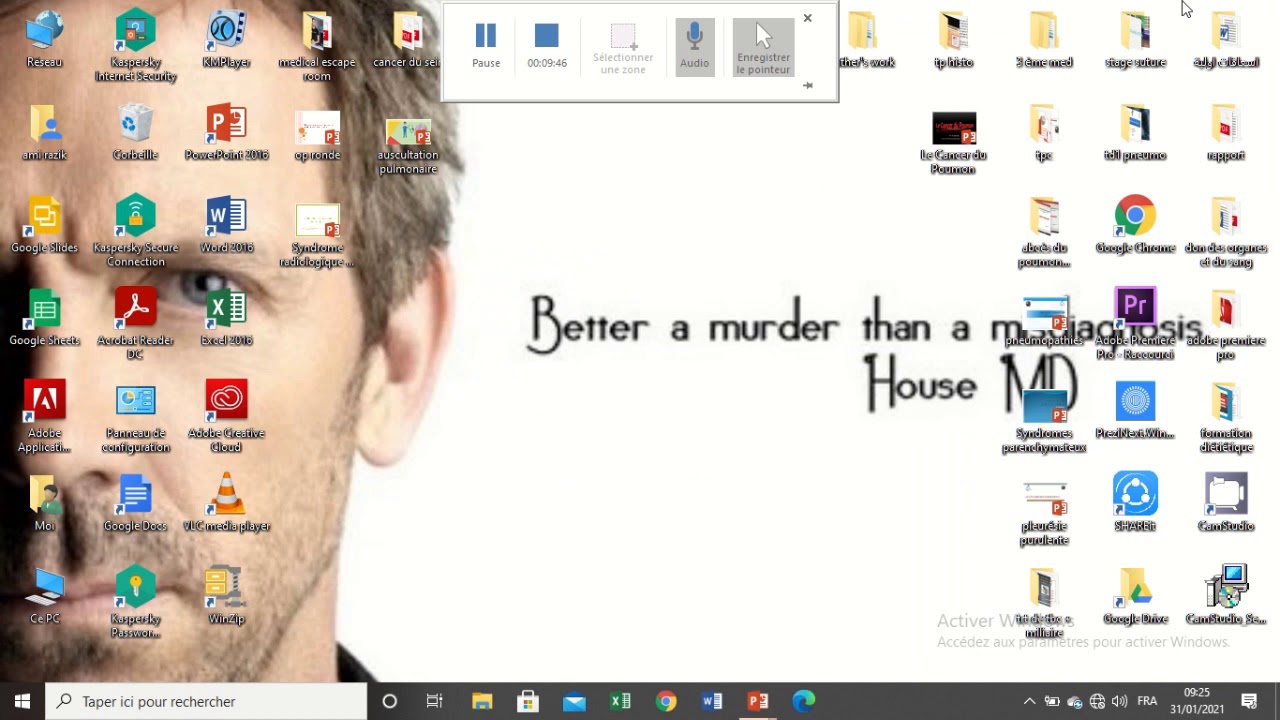Image resolution: width=1280 pixels, height=720 pixels.
Task: Select the stage suture folder
Action: click(1135, 40)
